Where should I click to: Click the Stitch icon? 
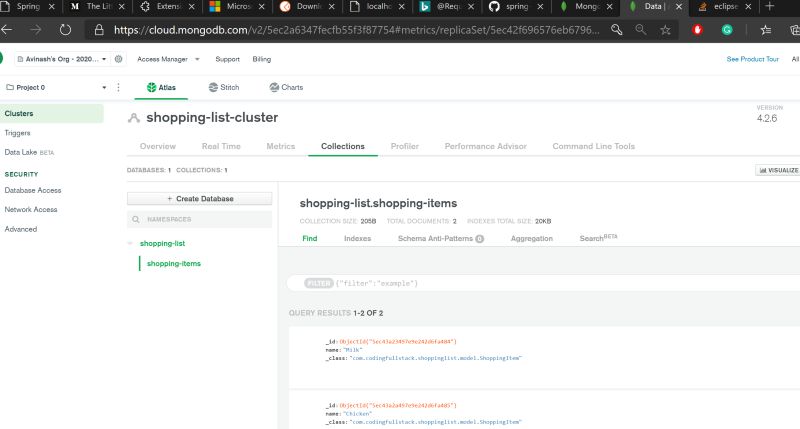point(213,87)
